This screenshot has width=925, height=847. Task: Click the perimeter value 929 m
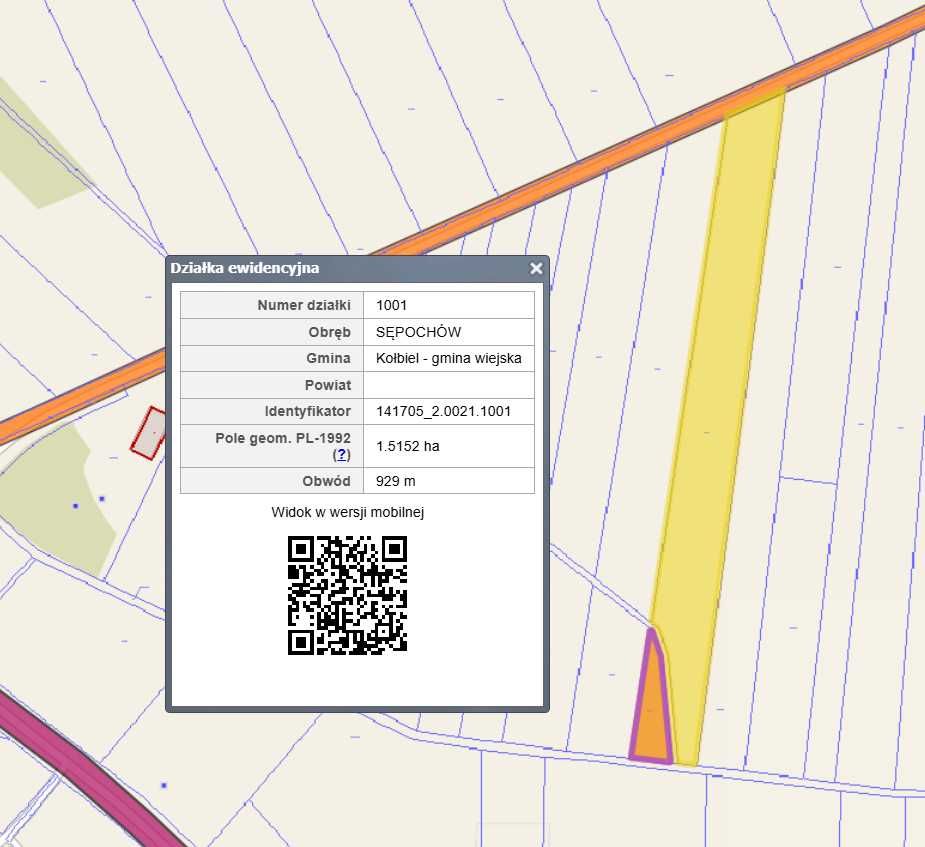pyautogui.click(x=395, y=481)
